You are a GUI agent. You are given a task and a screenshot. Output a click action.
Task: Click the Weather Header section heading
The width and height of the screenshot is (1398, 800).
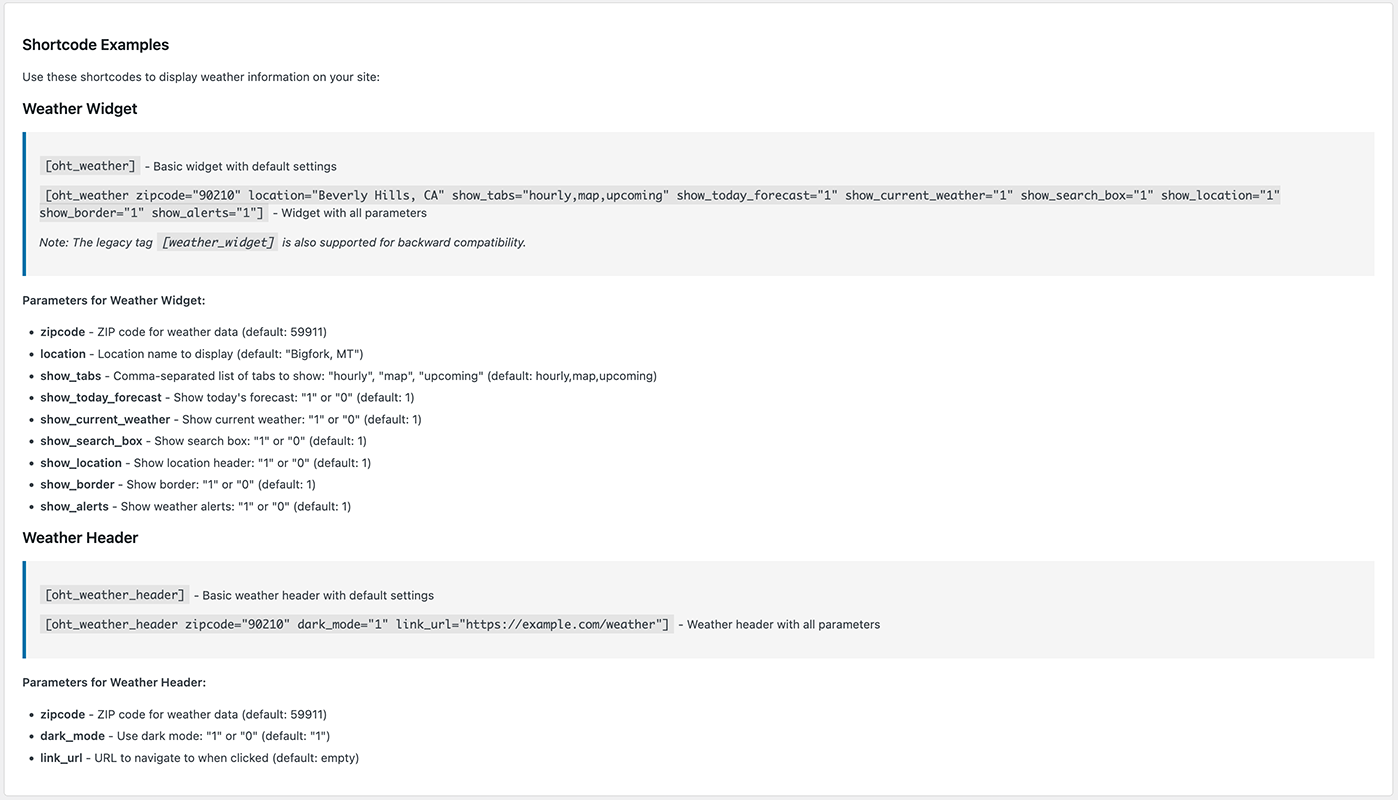coord(80,538)
